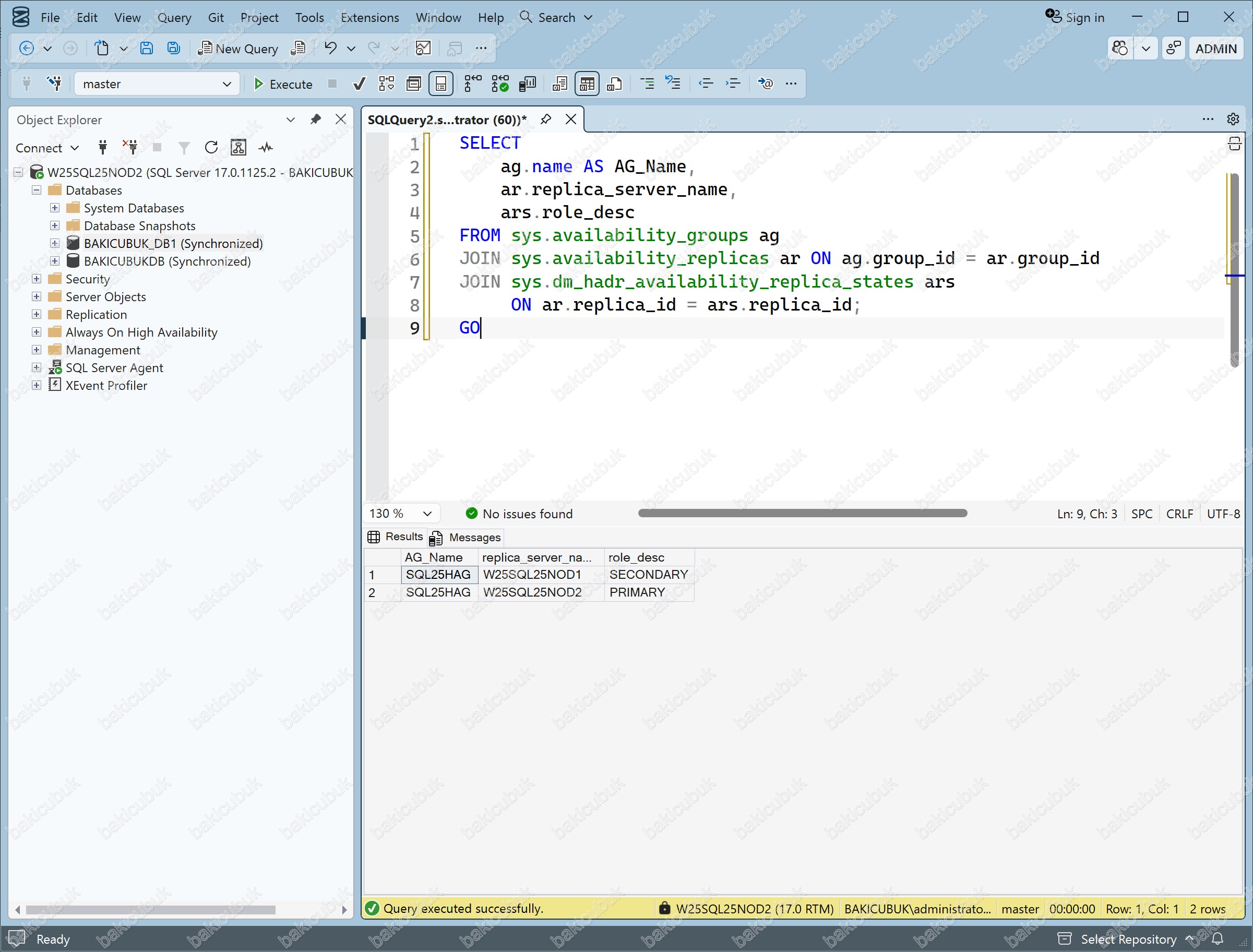
Task: Click the Save All icon
Action: tap(174, 49)
